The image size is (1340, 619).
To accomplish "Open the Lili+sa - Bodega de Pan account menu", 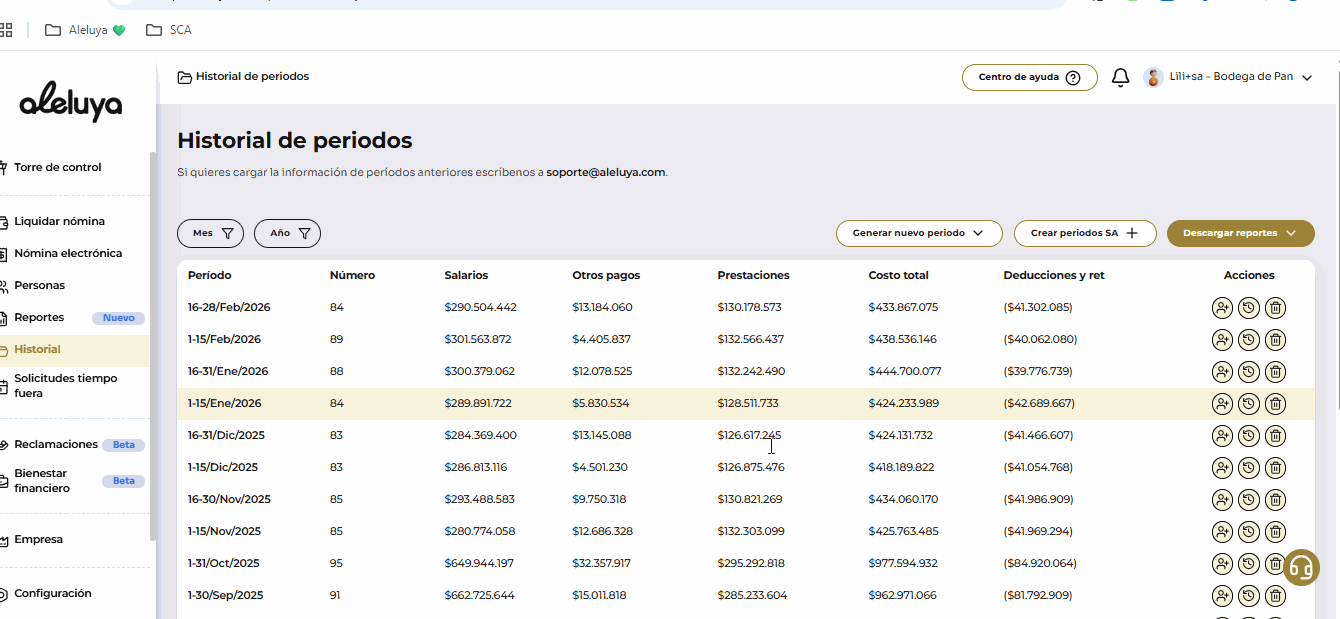I will click(1230, 77).
